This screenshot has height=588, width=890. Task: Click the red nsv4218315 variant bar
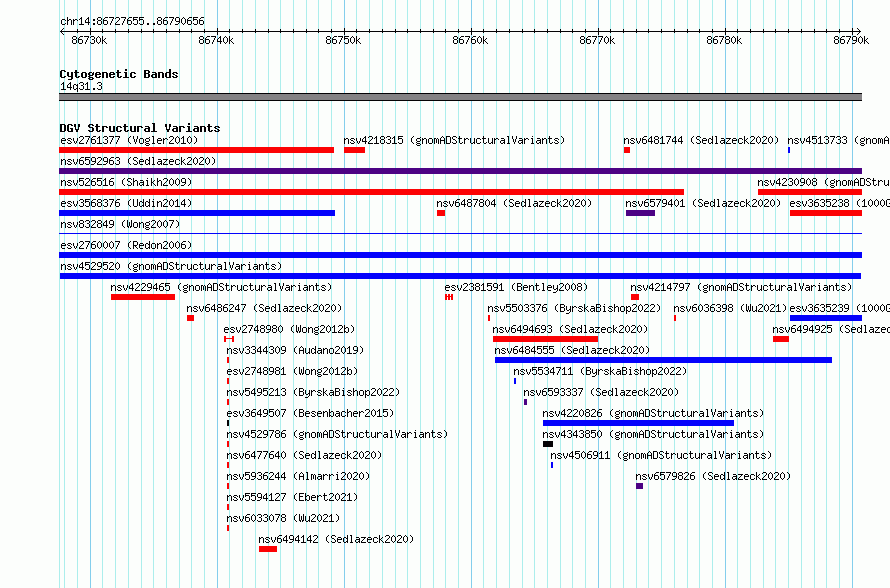pos(354,150)
